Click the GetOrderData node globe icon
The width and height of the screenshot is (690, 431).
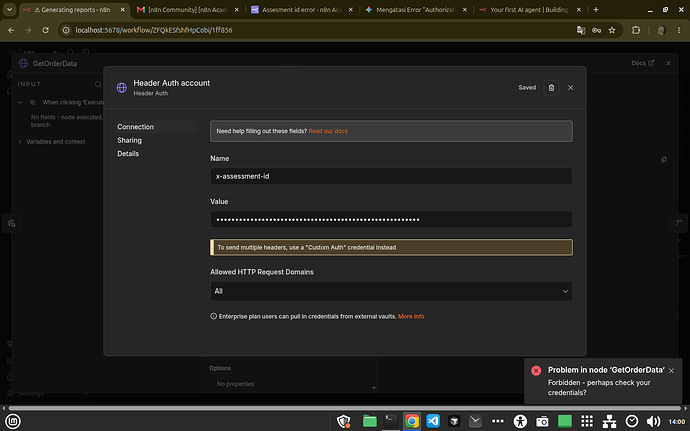(x=23, y=63)
